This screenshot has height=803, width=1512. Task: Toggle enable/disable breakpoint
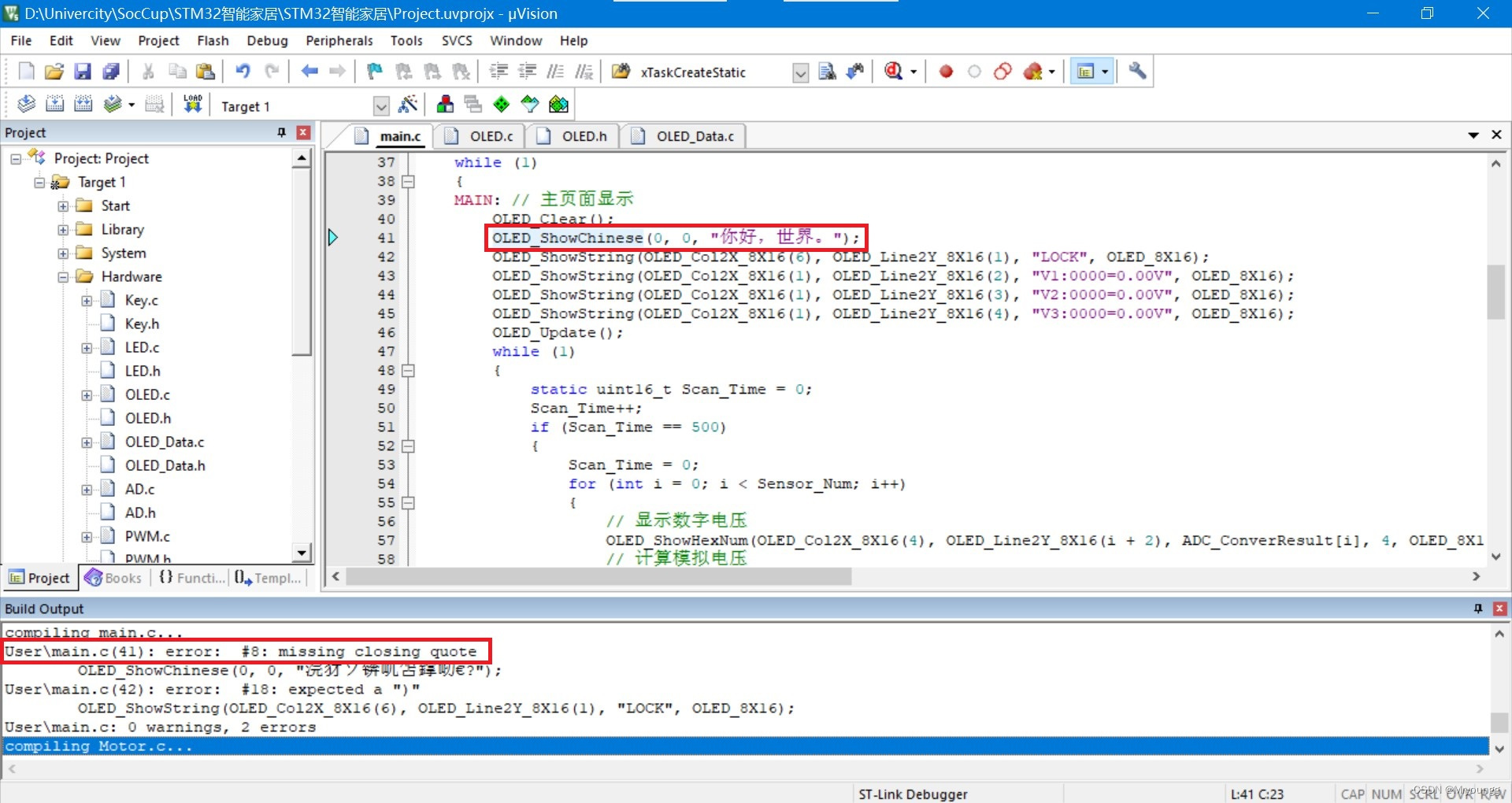[974, 71]
